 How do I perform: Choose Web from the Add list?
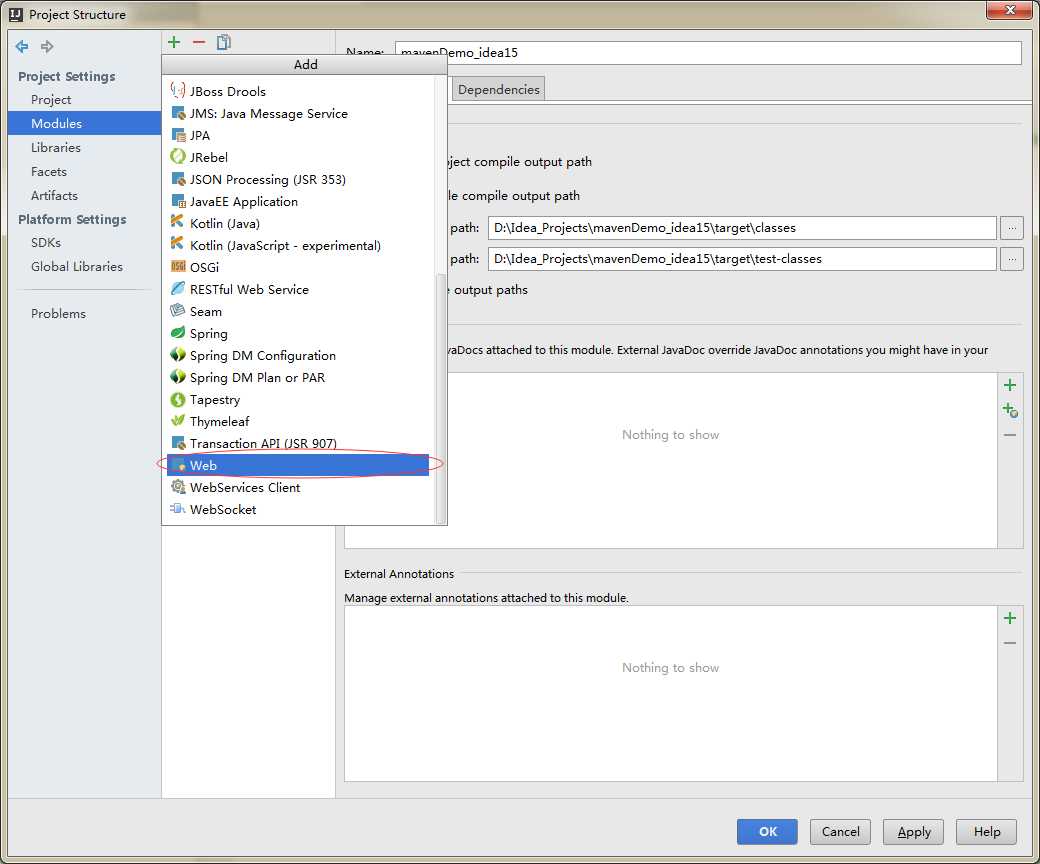pos(298,465)
